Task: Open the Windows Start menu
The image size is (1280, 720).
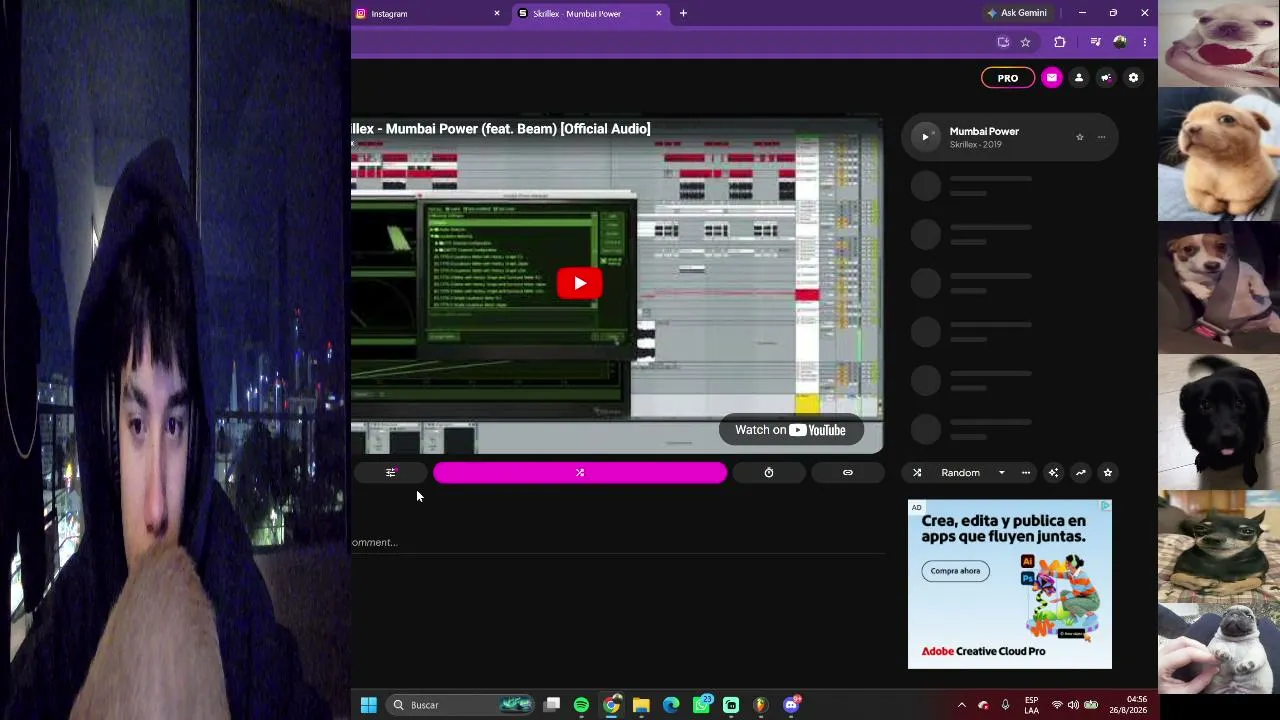Action: [x=369, y=705]
